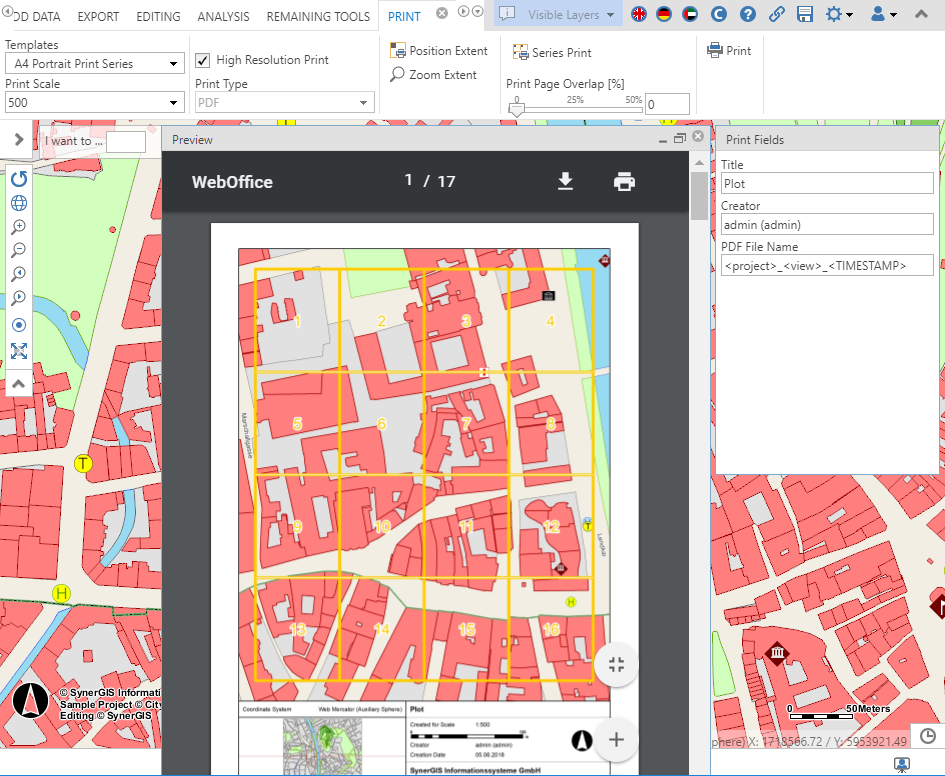Click the full extent globe icon
The image size is (945, 776).
point(18,202)
